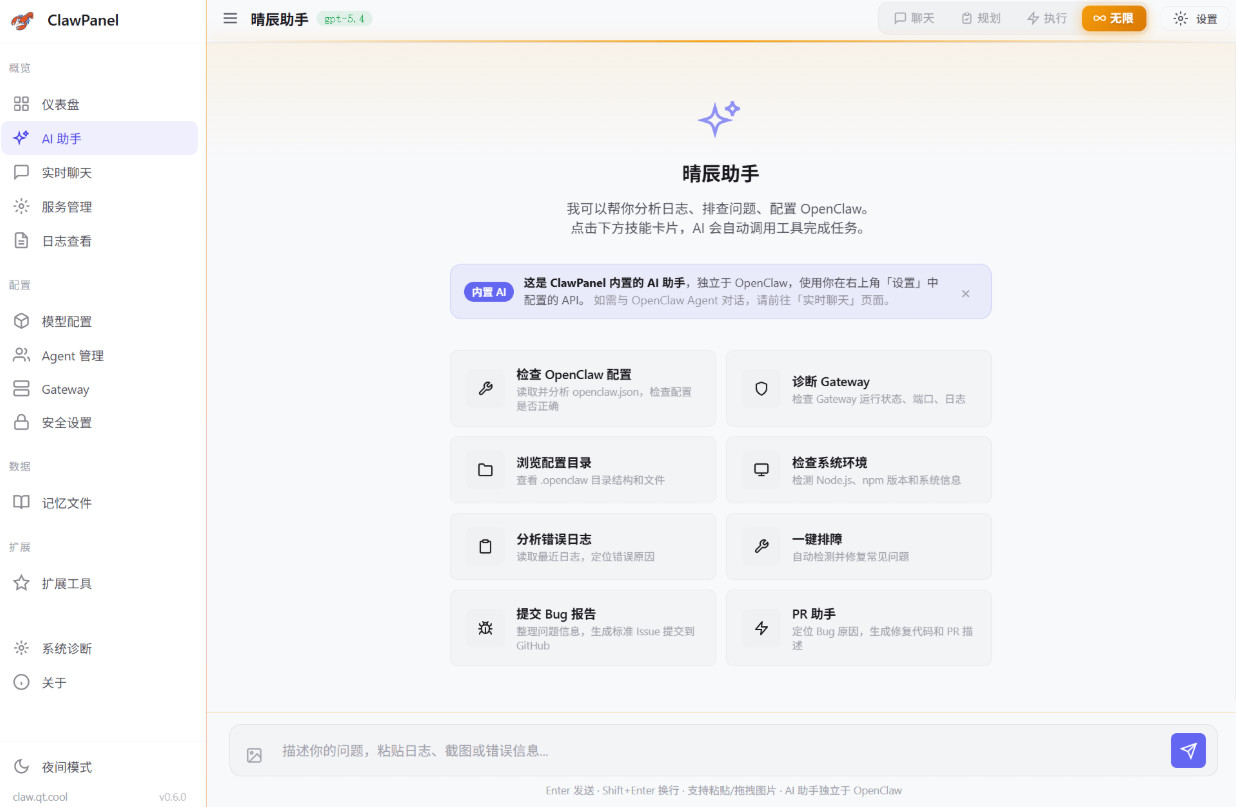
Task: Select the 诊断 Gateway shield card
Action: 858,388
